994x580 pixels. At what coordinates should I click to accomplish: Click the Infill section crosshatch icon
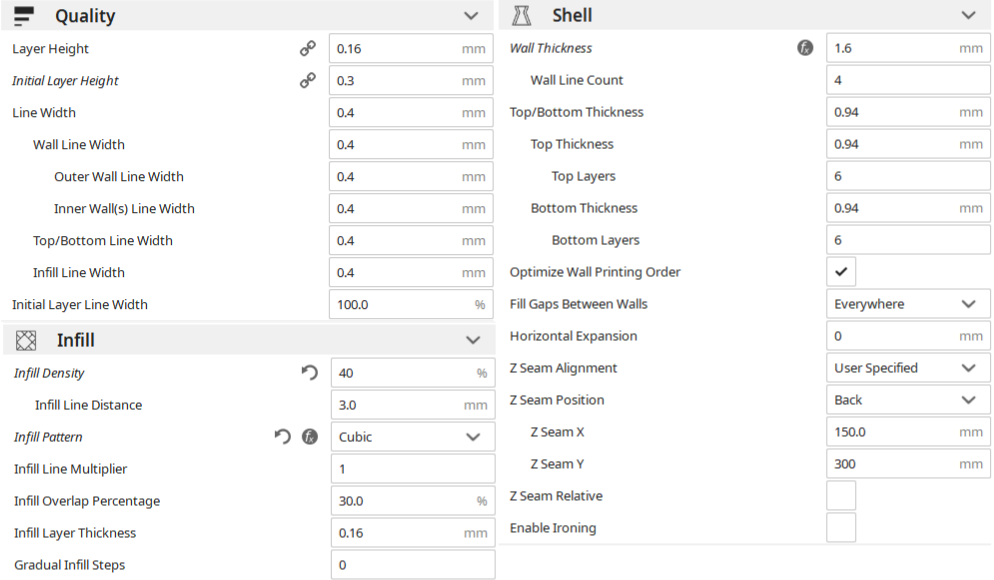click(26, 340)
